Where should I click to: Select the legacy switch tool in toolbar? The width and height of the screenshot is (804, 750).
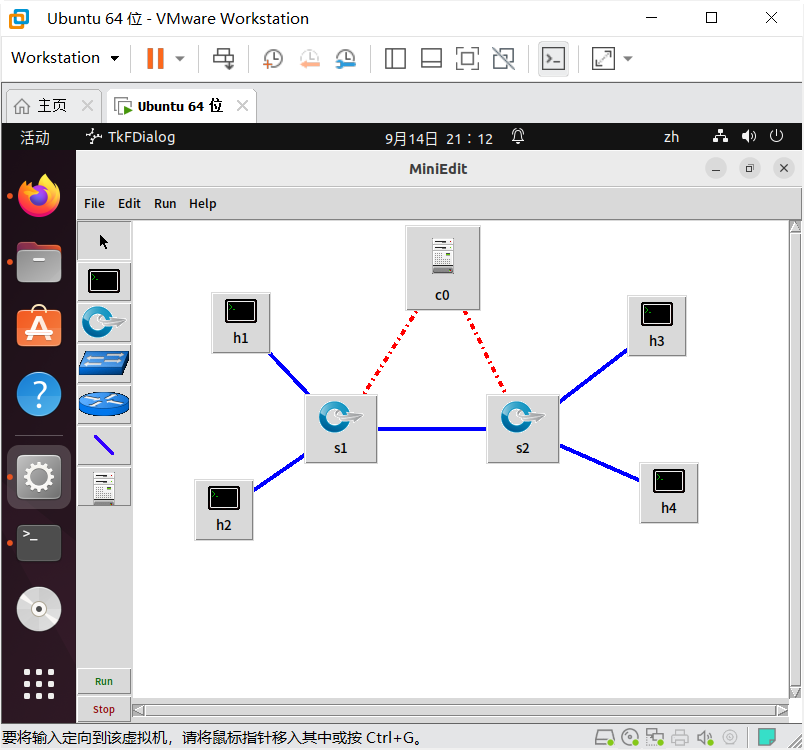tap(104, 363)
